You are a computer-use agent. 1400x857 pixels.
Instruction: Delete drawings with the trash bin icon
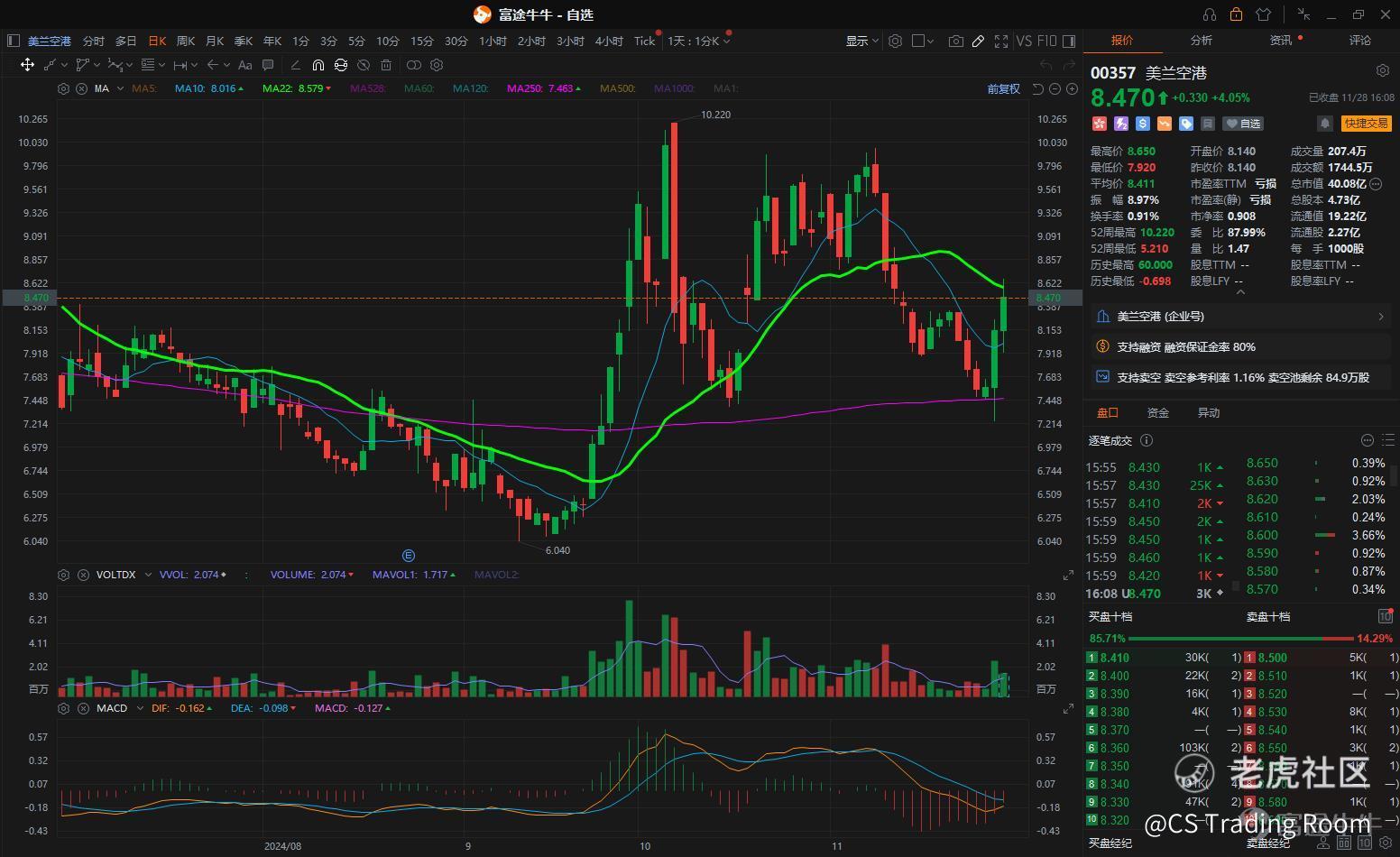click(x=386, y=65)
